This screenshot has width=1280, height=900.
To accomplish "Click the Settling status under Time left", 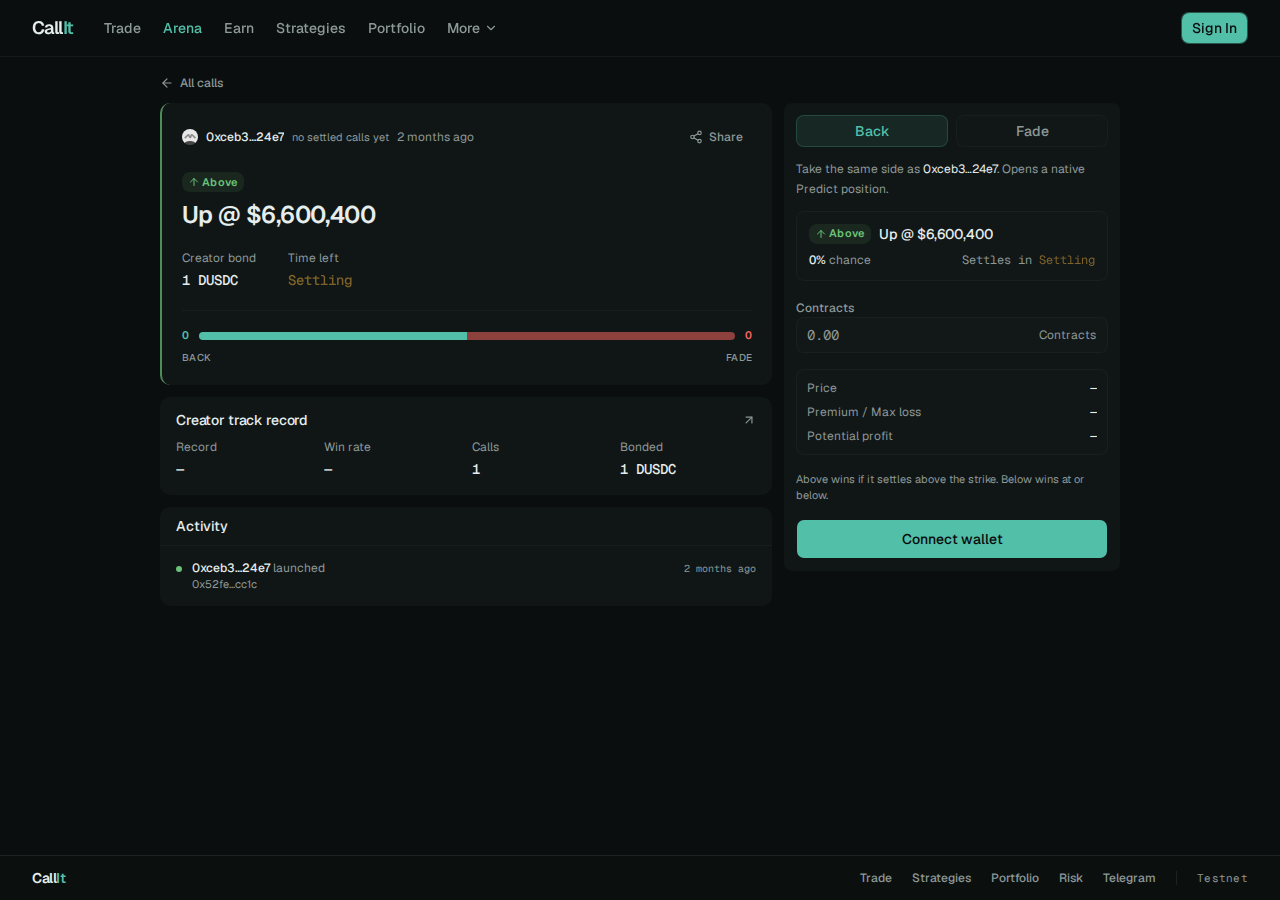I will [x=320, y=280].
